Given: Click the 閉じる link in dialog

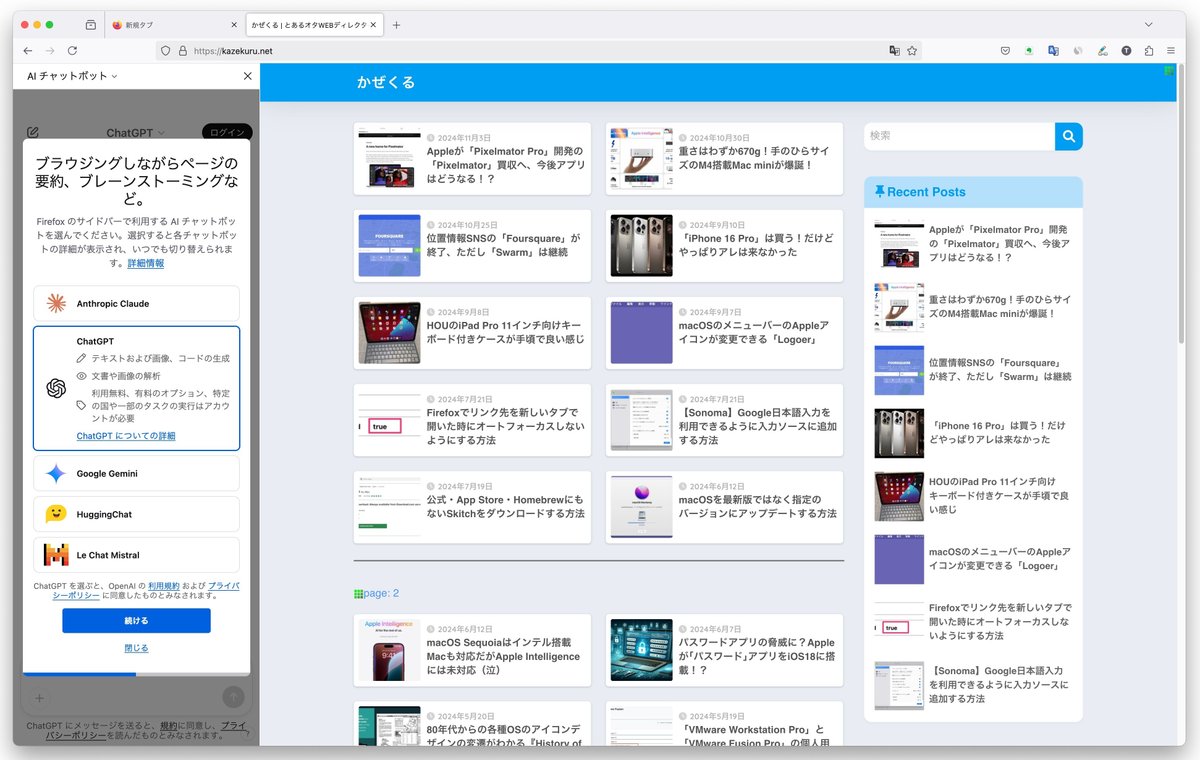Looking at the screenshot, I should tap(136, 648).
